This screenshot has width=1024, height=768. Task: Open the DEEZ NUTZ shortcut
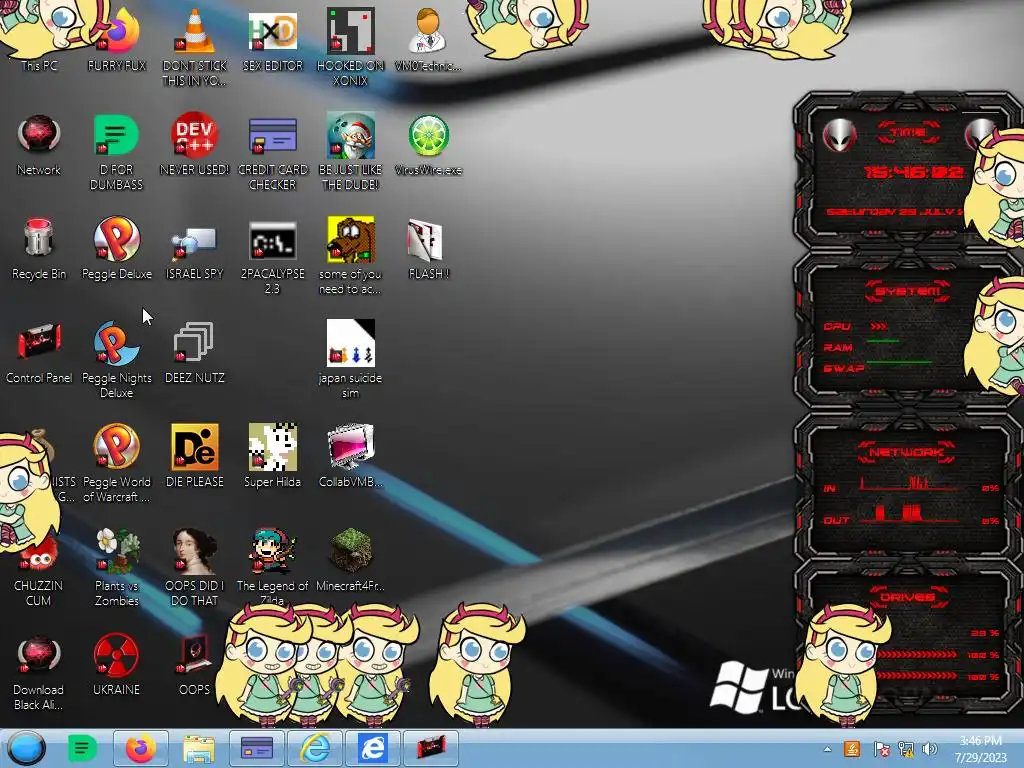tap(195, 352)
